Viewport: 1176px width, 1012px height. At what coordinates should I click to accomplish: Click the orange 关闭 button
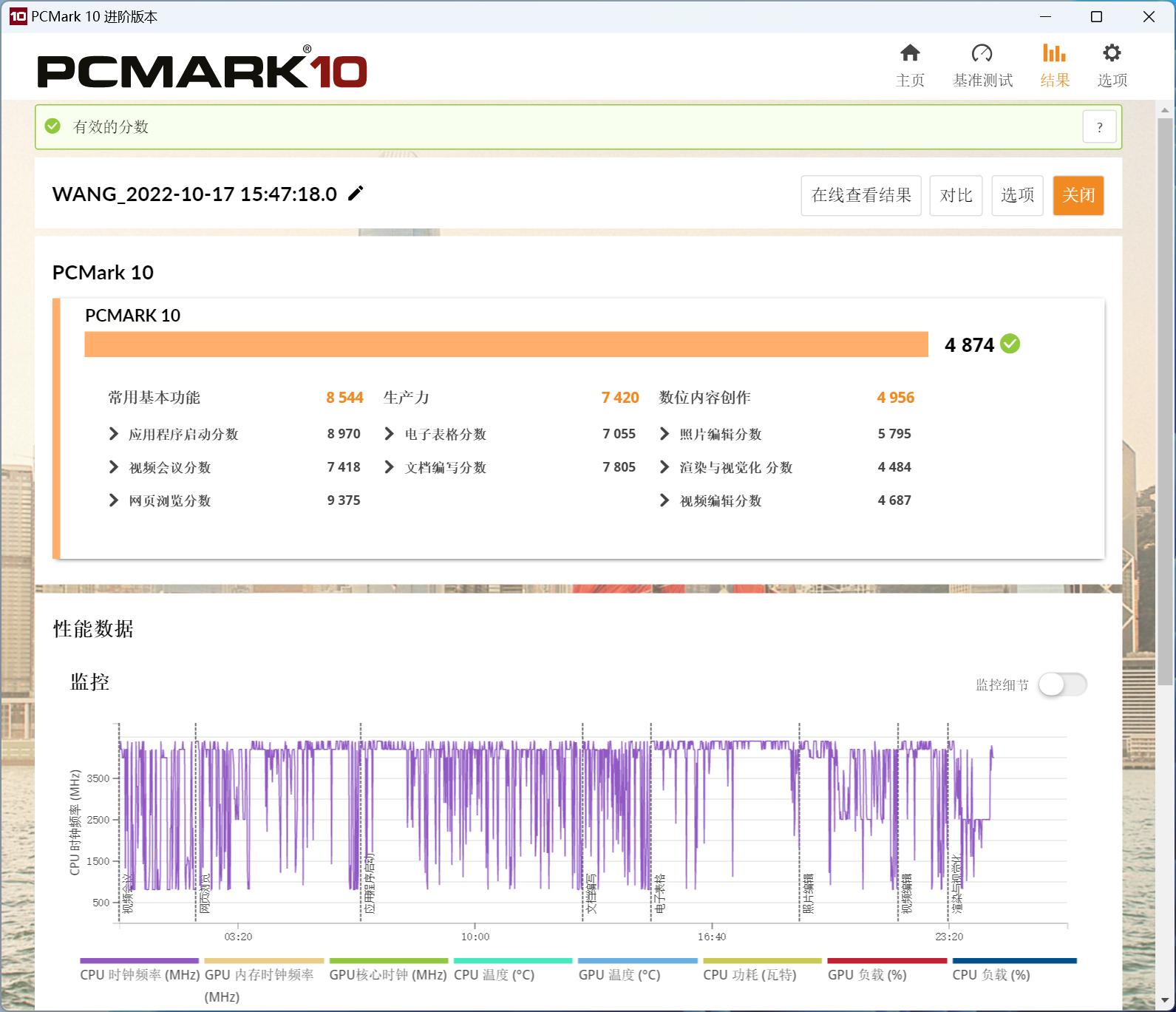1078,195
